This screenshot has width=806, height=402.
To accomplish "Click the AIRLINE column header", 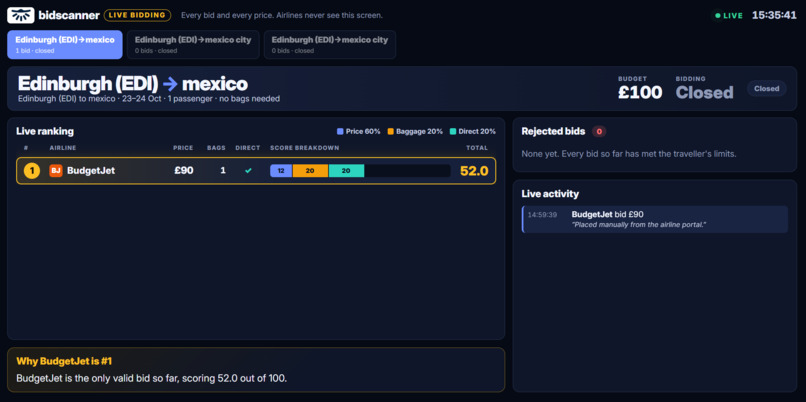I will click(63, 148).
